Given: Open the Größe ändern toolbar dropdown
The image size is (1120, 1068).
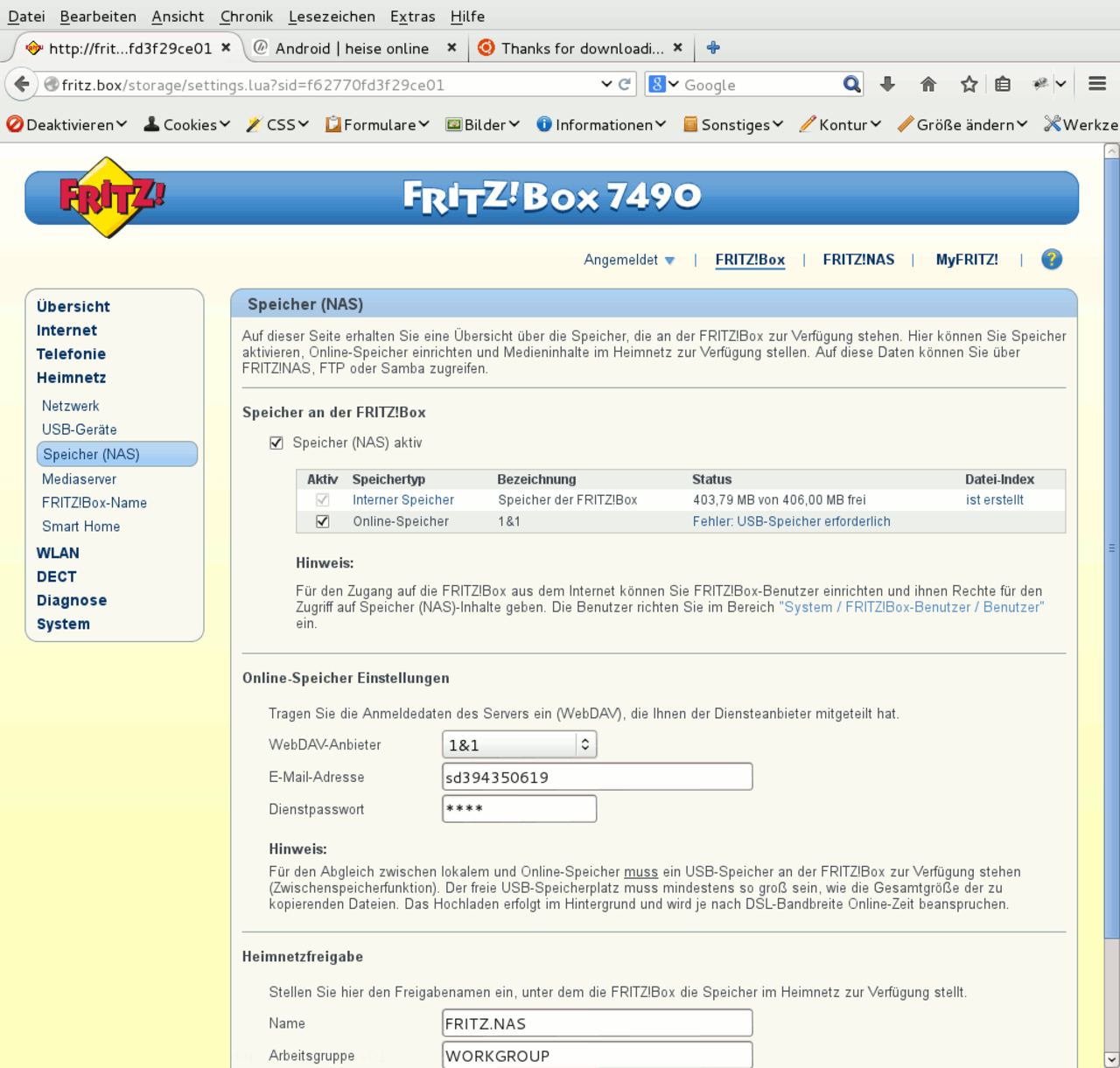Looking at the screenshot, I should point(962,124).
